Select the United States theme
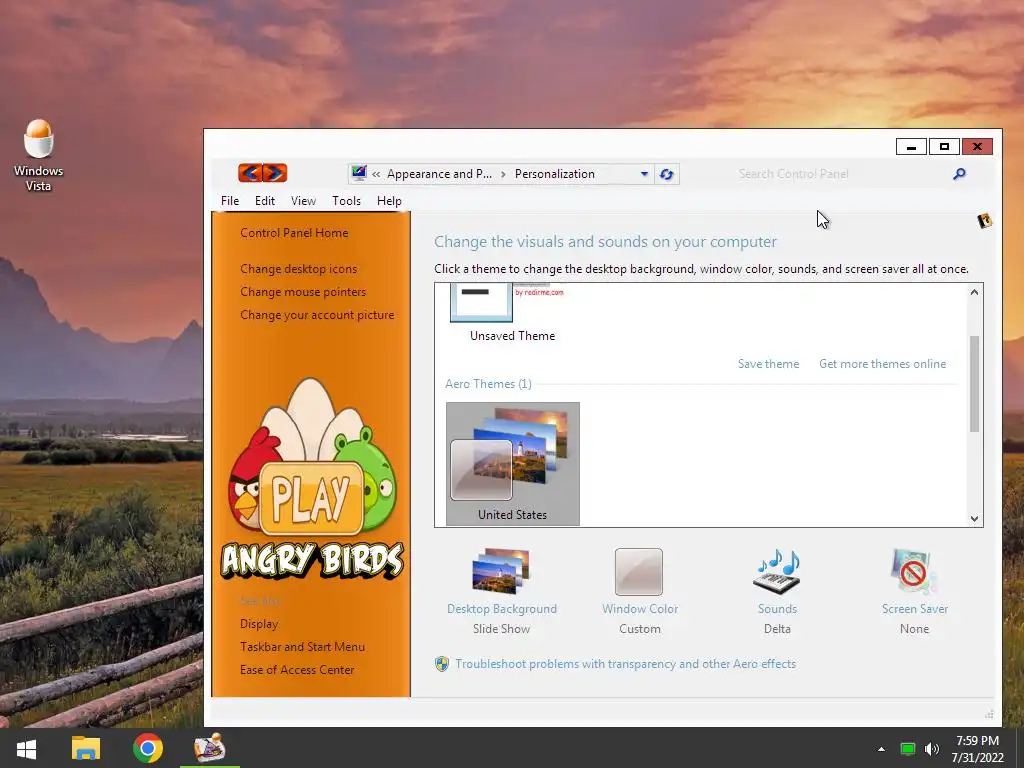This screenshot has height=768, width=1024. point(513,464)
